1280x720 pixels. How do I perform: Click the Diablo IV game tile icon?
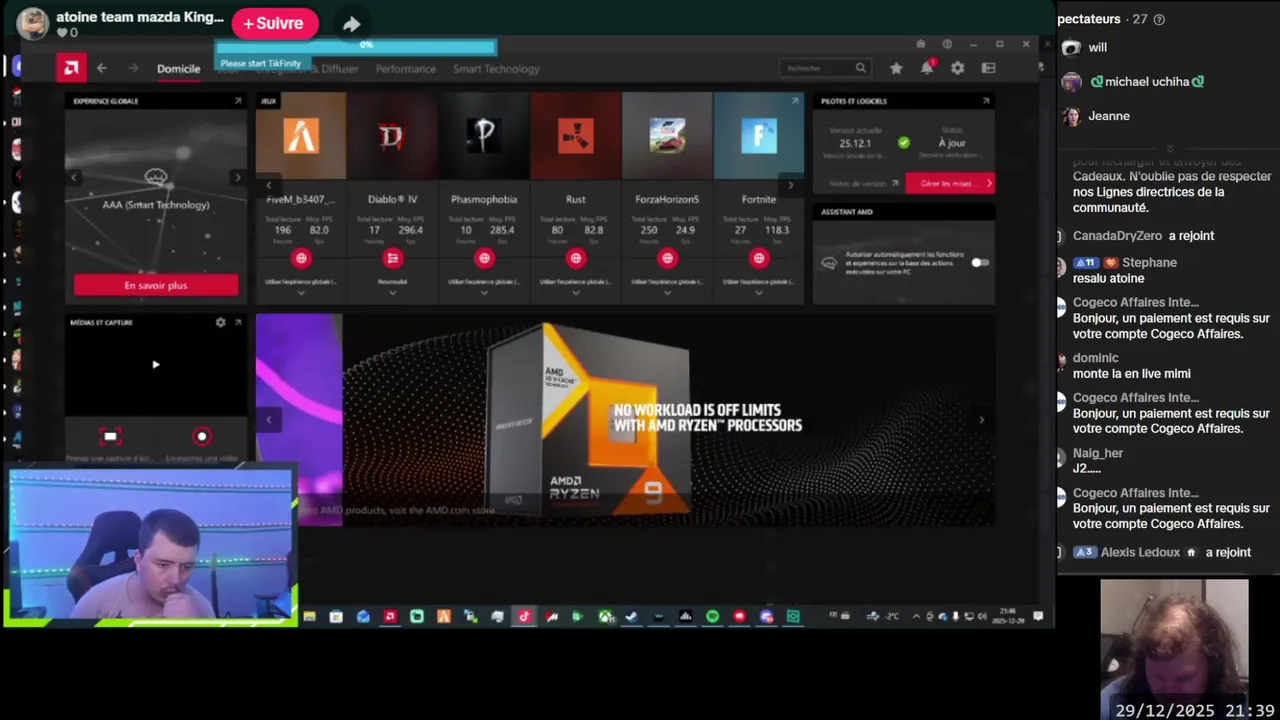click(x=392, y=136)
